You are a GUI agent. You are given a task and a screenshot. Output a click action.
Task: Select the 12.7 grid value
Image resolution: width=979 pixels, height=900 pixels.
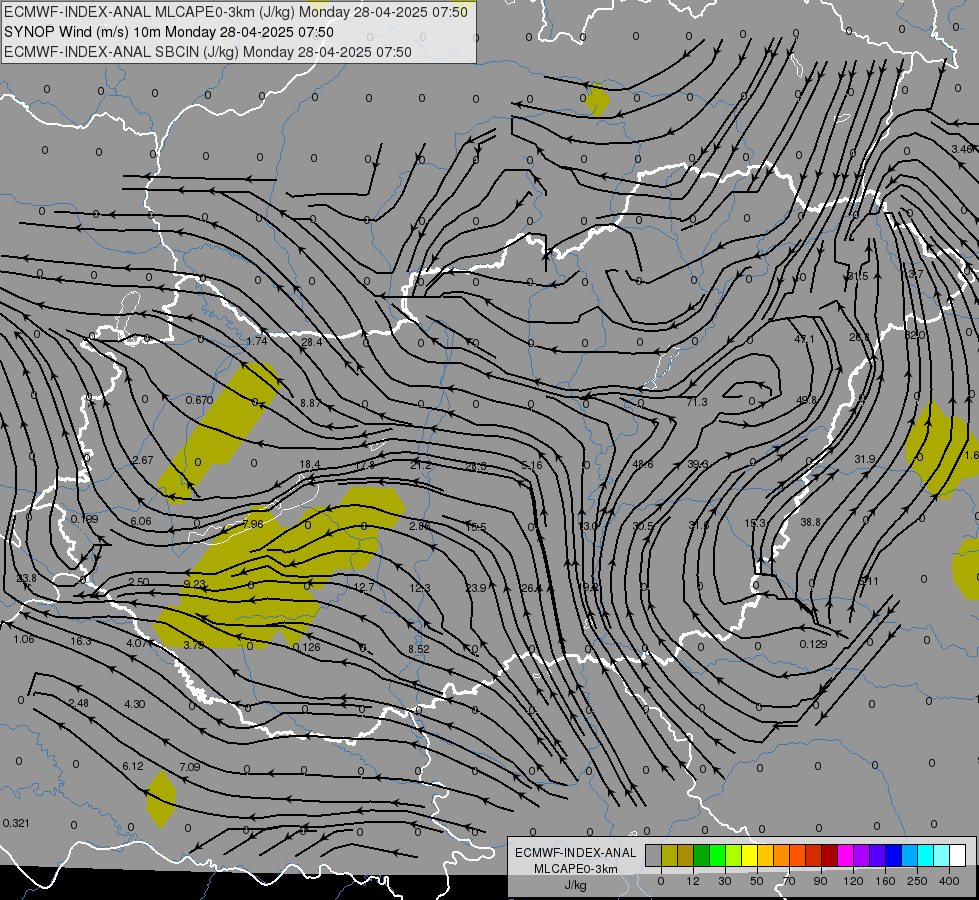coord(363,586)
